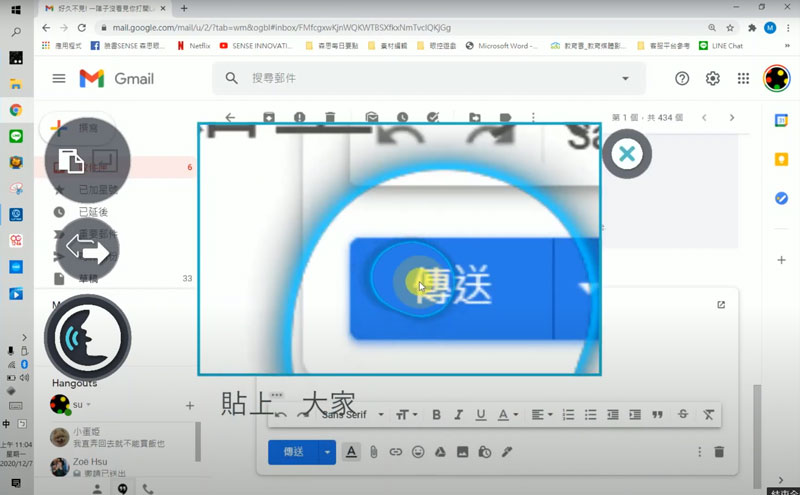Discard draft with trash icon
The image size is (800, 495).
coord(719,452)
